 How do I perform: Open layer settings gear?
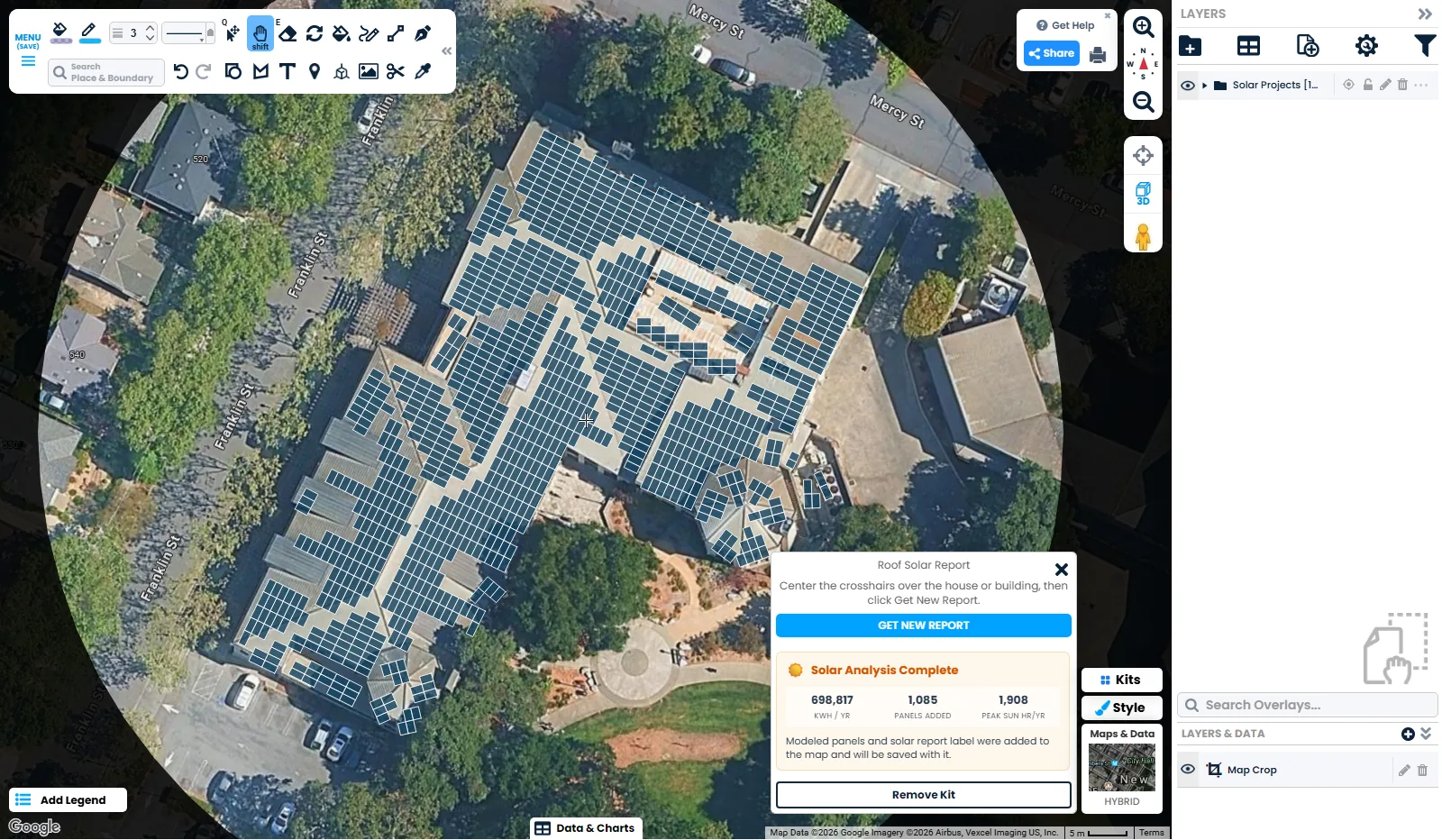tap(1366, 46)
